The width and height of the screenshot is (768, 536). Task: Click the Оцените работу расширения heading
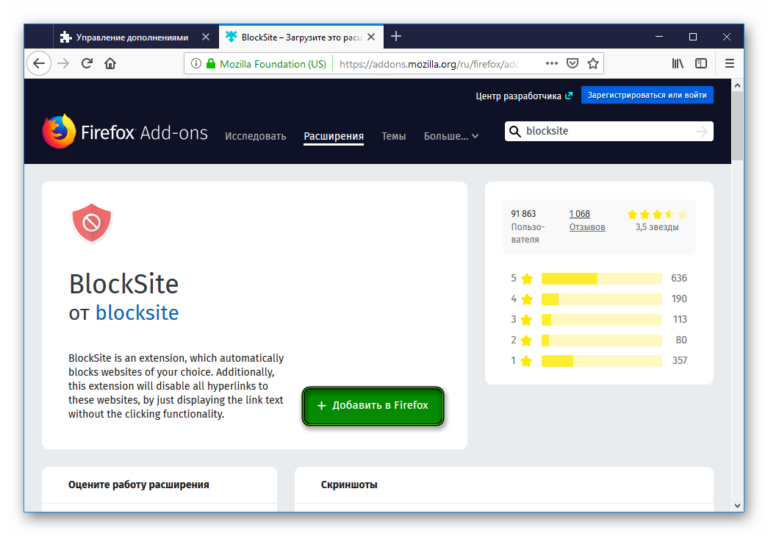pyautogui.click(x=139, y=485)
